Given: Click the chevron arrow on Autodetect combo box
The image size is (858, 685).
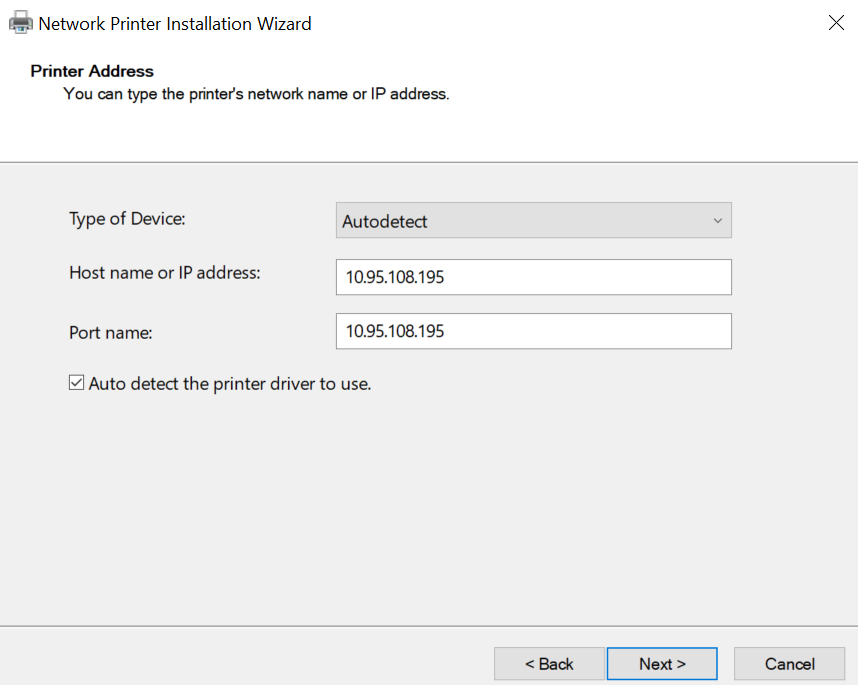Looking at the screenshot, I should pyautogui.click(x=717, y=221).
